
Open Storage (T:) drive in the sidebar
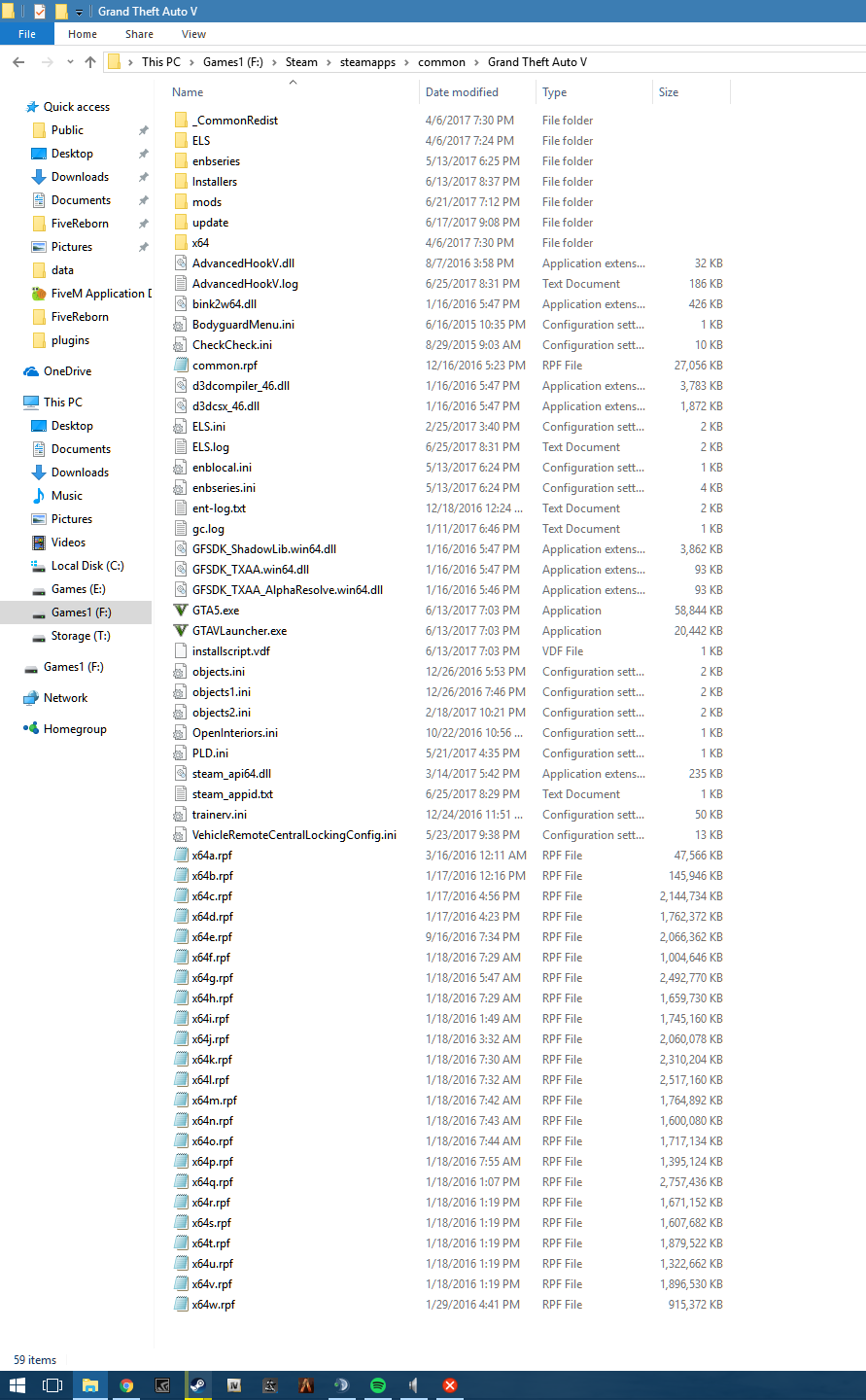point(81,636)
